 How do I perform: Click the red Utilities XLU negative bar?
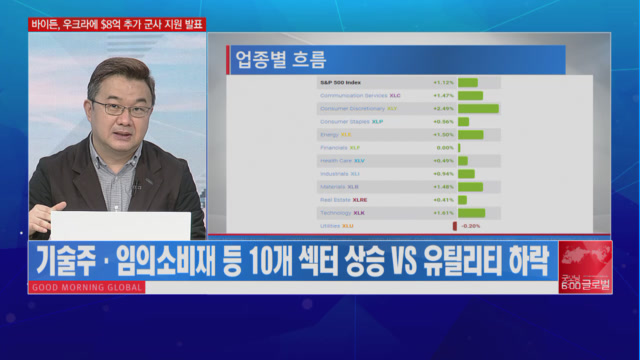pos(455,226)
